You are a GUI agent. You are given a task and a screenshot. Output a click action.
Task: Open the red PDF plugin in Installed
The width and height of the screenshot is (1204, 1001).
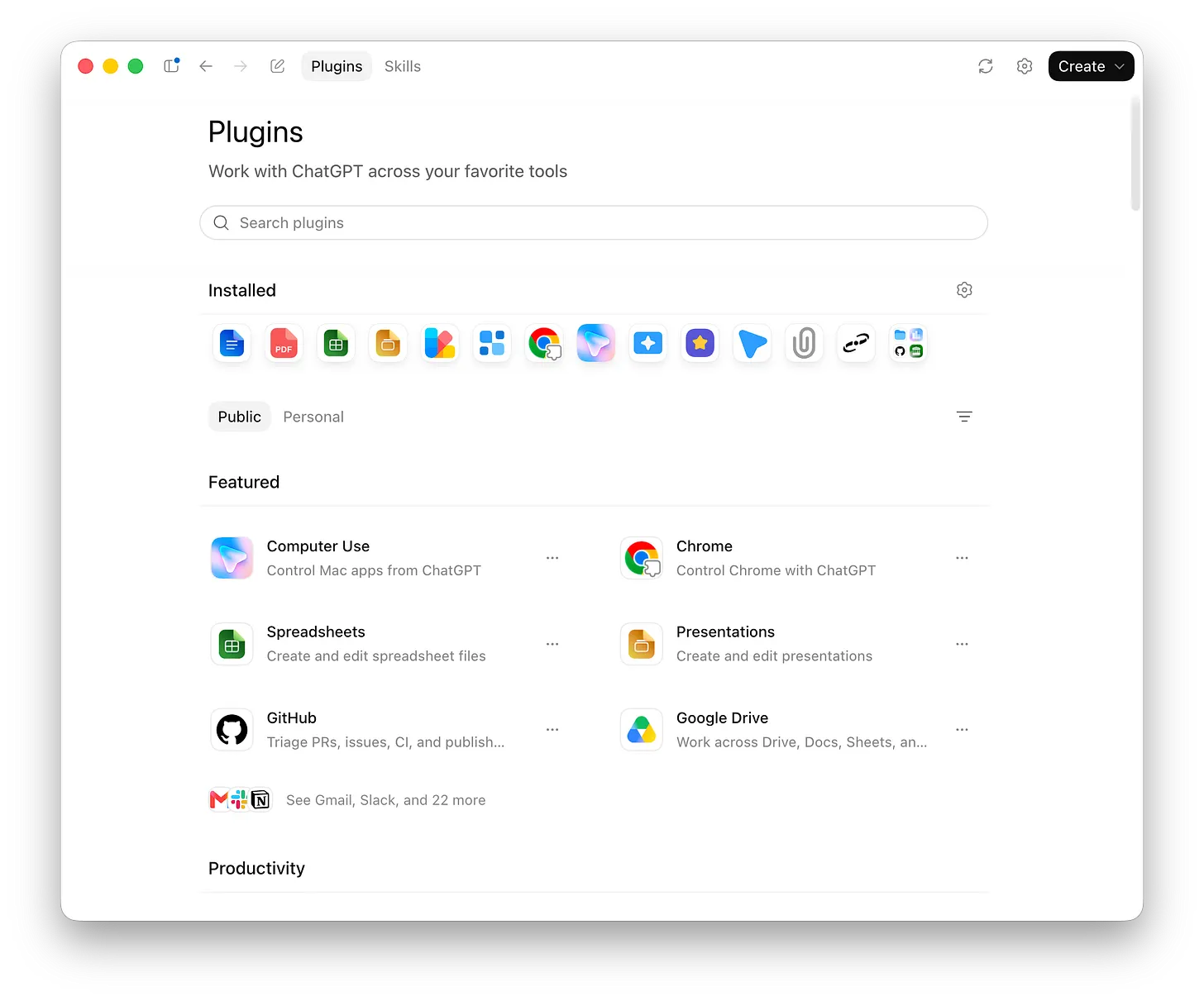(x=284, y=343)
